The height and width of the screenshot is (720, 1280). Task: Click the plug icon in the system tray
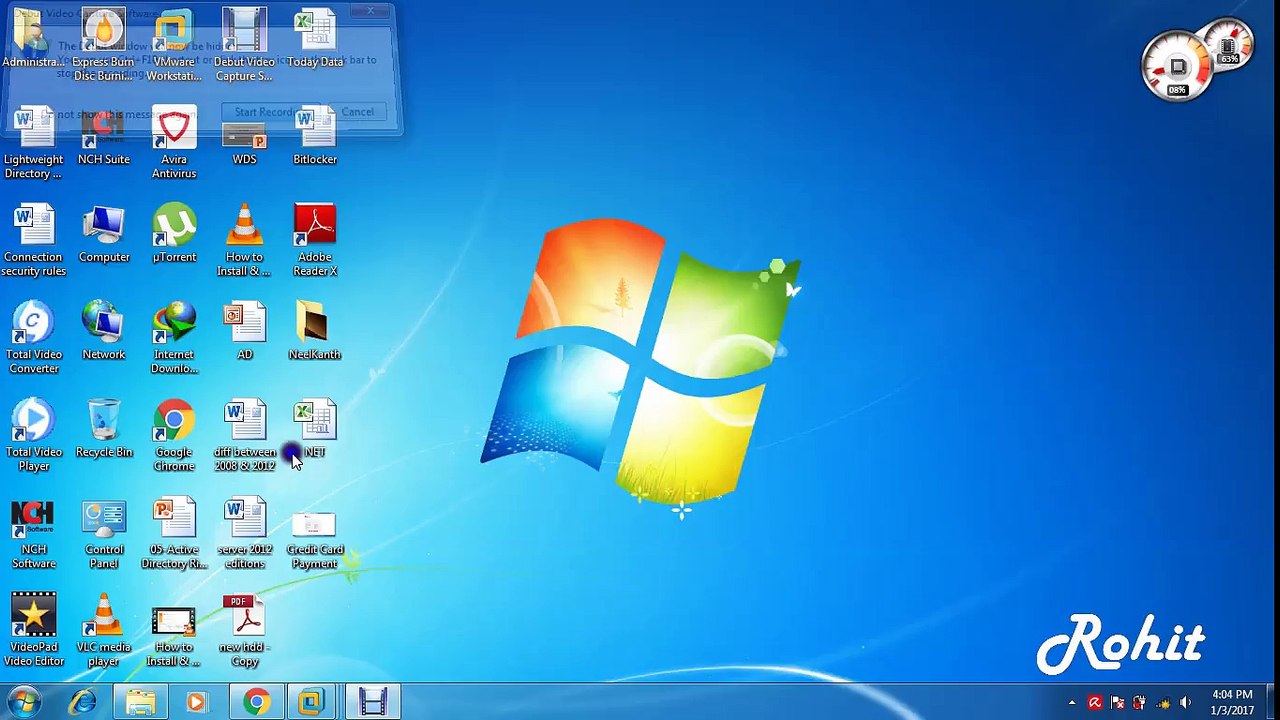1140,703
